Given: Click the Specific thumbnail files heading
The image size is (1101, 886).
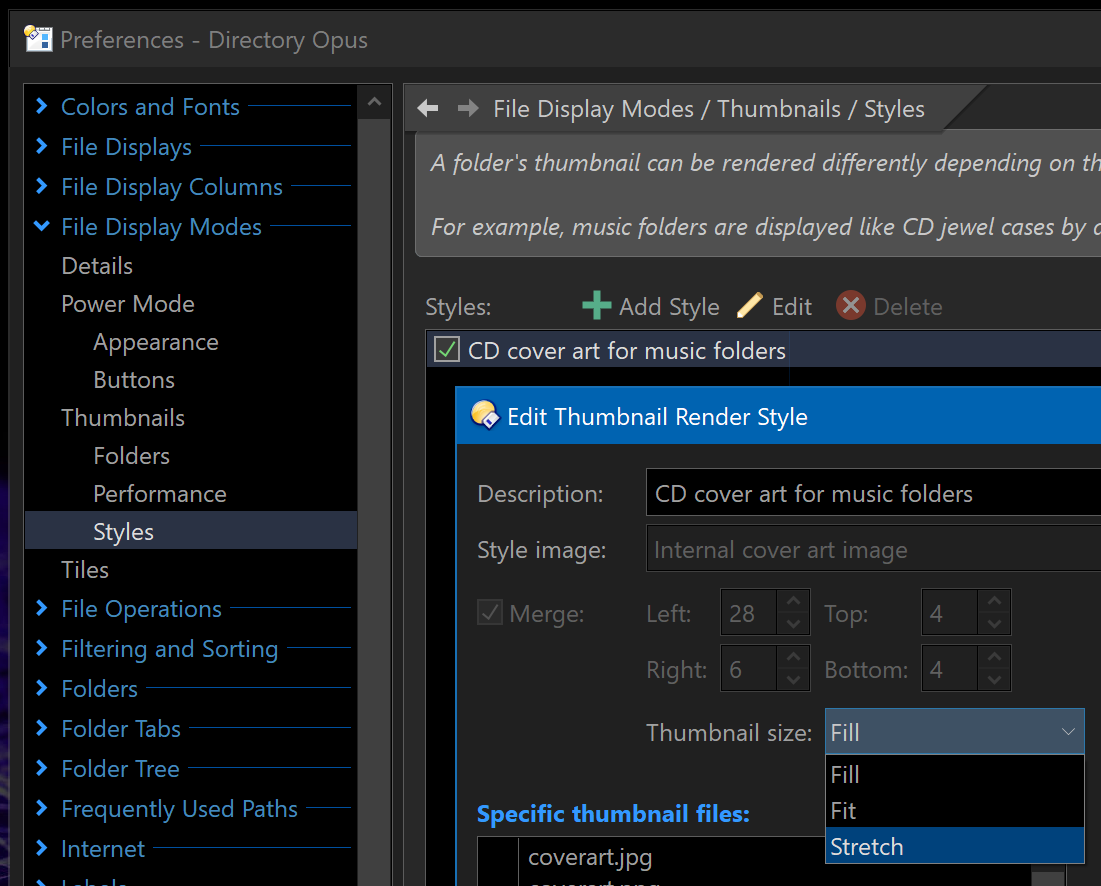Looking at the screenshot, I should (x=613, y=814).
